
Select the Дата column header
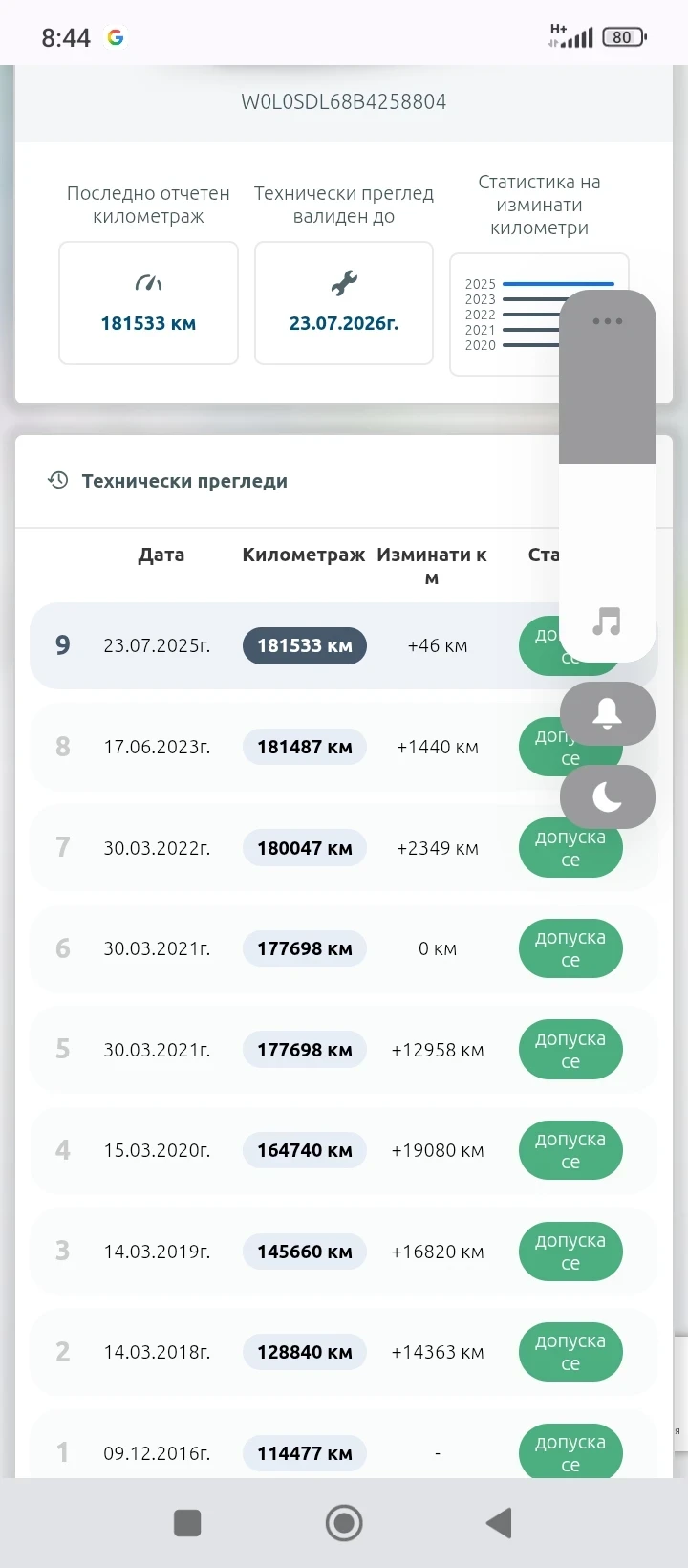161,555
